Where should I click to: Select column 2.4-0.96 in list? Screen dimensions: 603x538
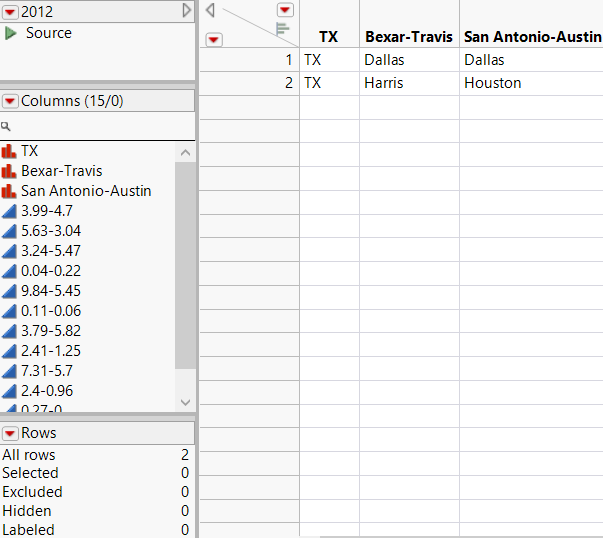click(x=47, y=391)
